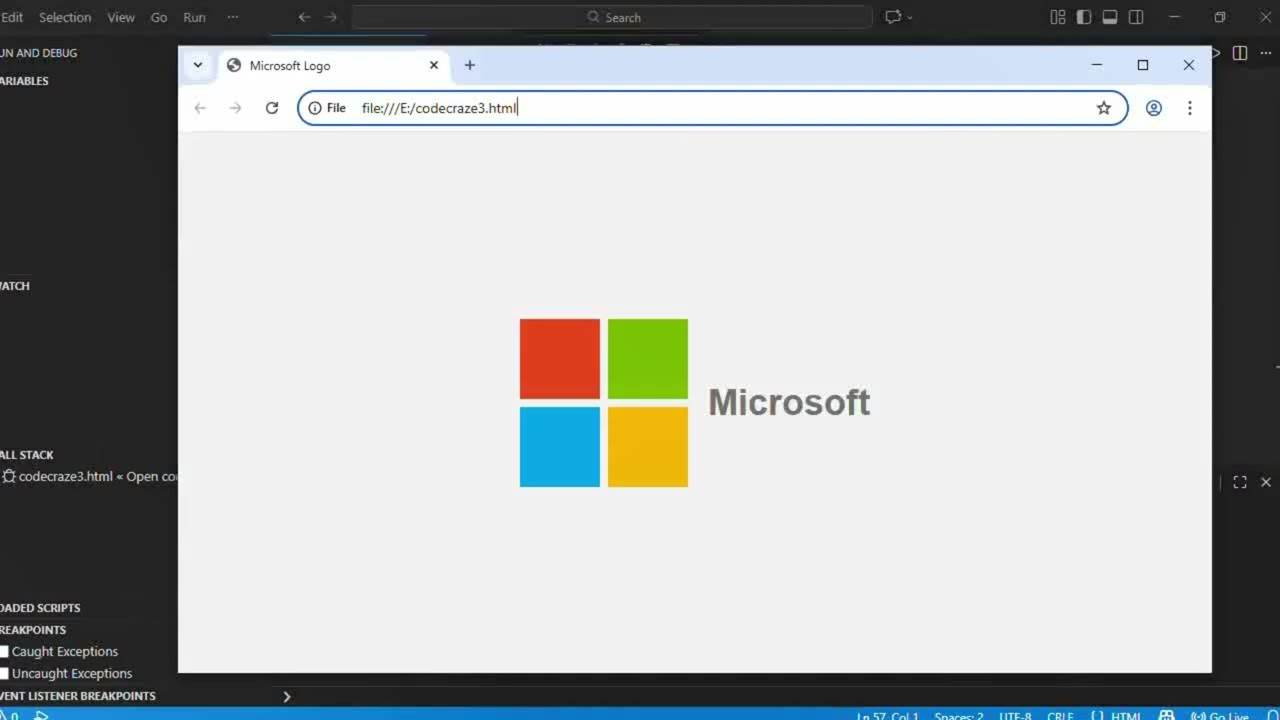Open the VS Code Selection menu
The height and width of the screenshot is (720, 1280).
65,17
